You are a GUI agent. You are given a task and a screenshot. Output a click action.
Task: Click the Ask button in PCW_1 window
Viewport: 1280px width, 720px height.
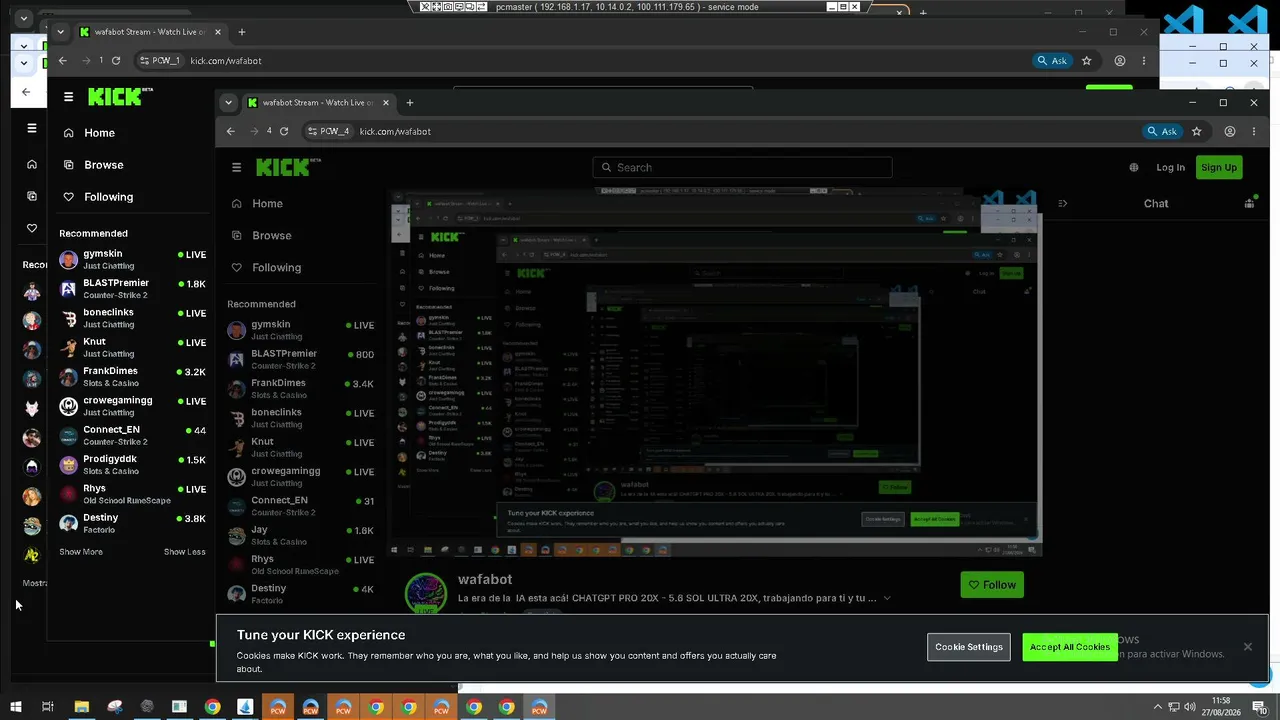pyautogui.click(x=1053, y=60)
